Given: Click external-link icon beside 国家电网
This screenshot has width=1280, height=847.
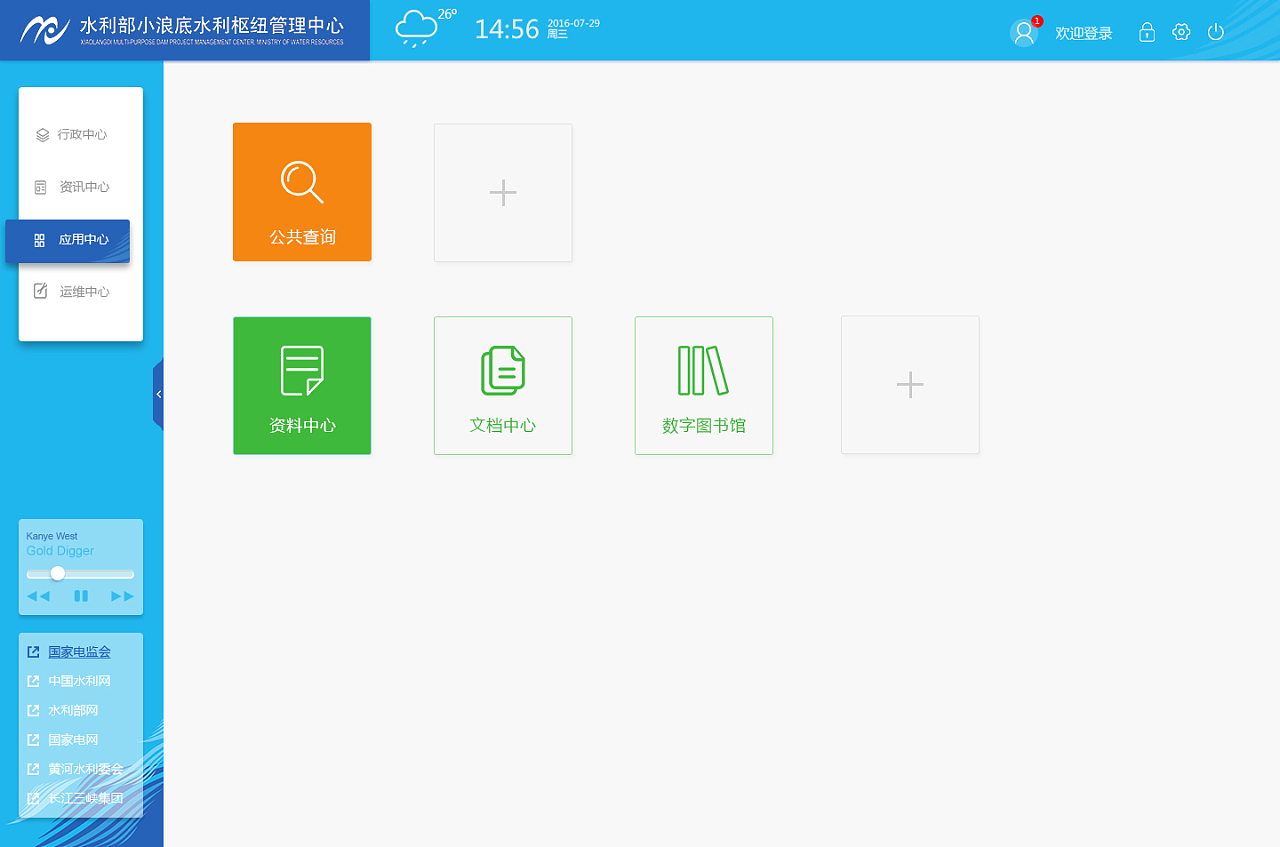Looking at the screenshot, I should click(x=33, y=740).
